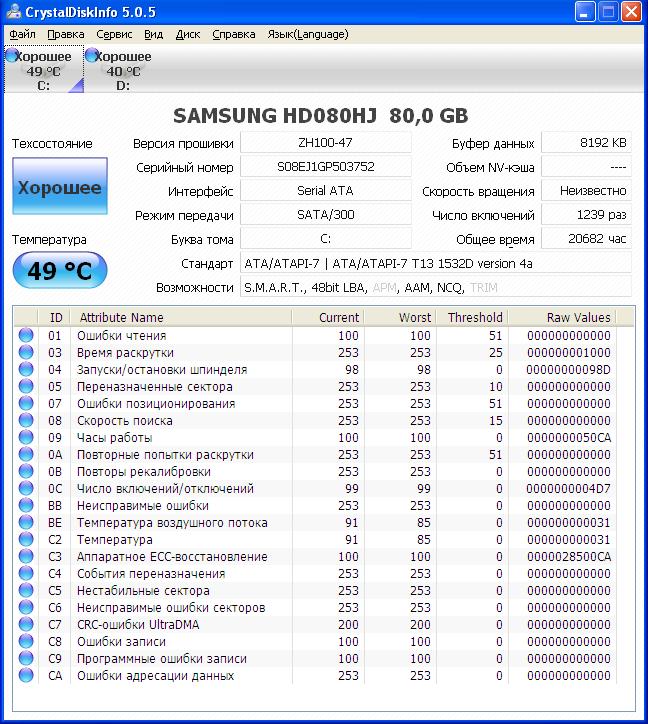Viewport: 648px width, 724px height.
Task: Select raw value 0000000004D7
Action: (569, 489)
